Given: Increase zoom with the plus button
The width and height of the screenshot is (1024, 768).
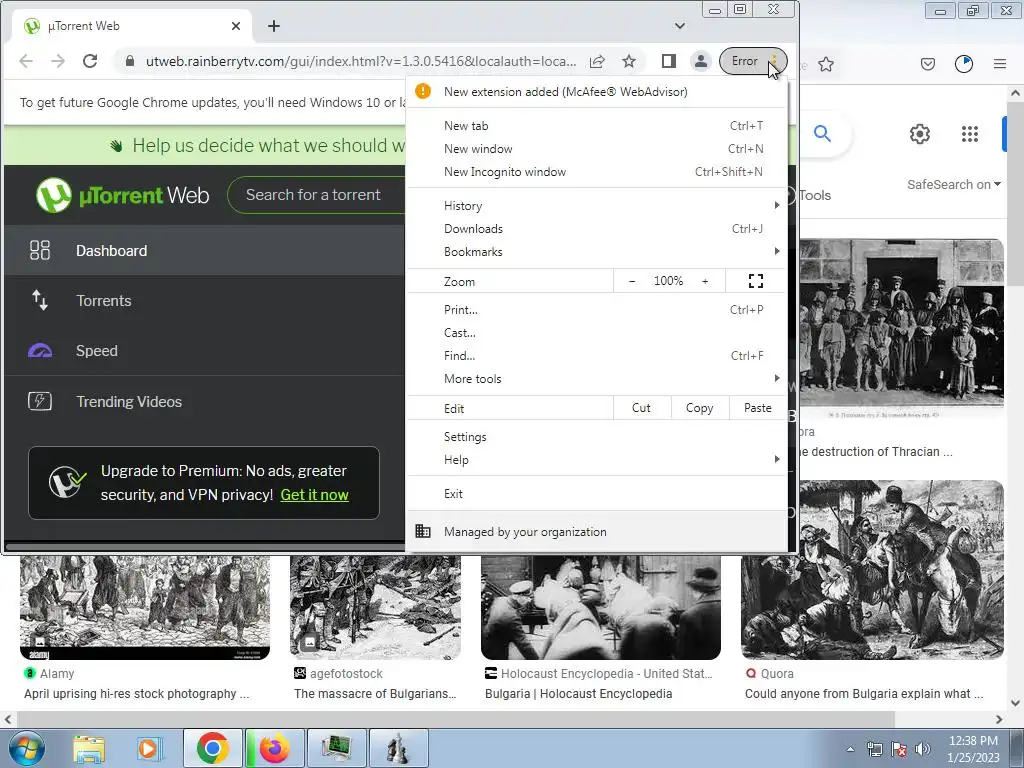Looking at the screenshot, I should [x=705, y=281].
